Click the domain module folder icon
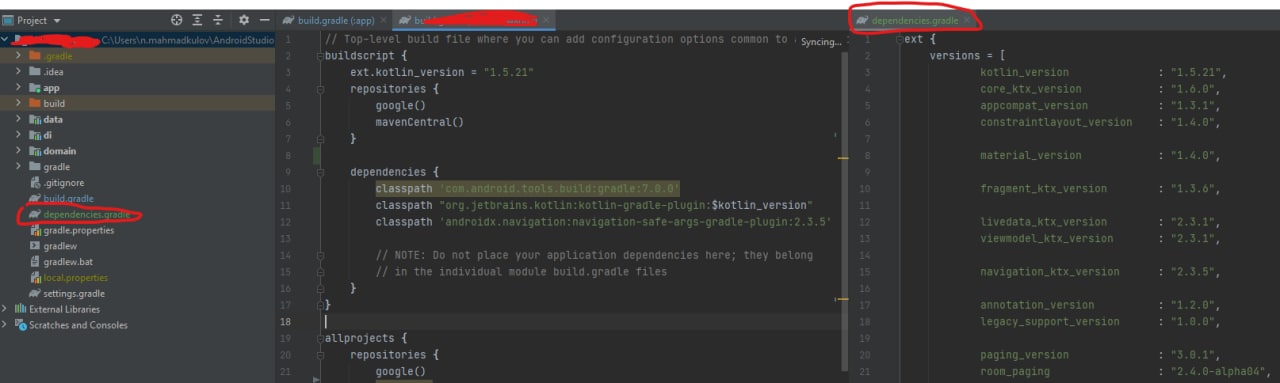The height and width of the screenshot is (383, 1280). pyautogui.click(x=35, y=151)
